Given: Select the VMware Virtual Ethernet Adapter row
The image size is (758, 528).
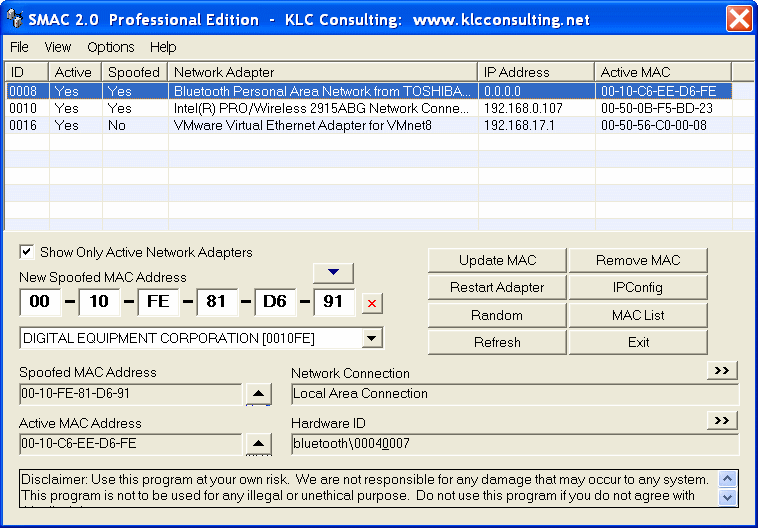Looking at the screenshot, I should click(320, 125).
